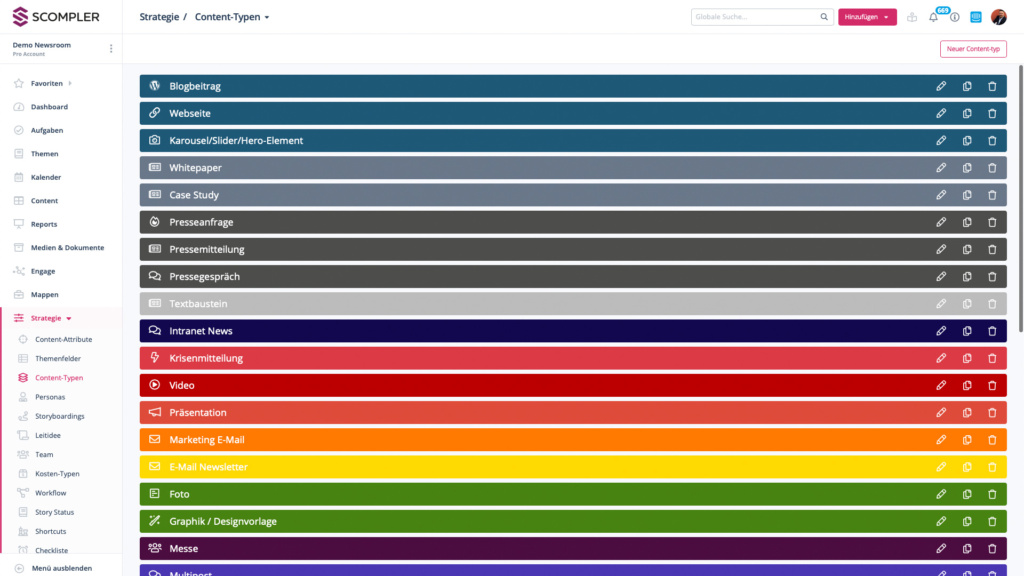Delete the Video content type
The height and width of the screenshot is (576, 1024).
(x=992, y=385)
